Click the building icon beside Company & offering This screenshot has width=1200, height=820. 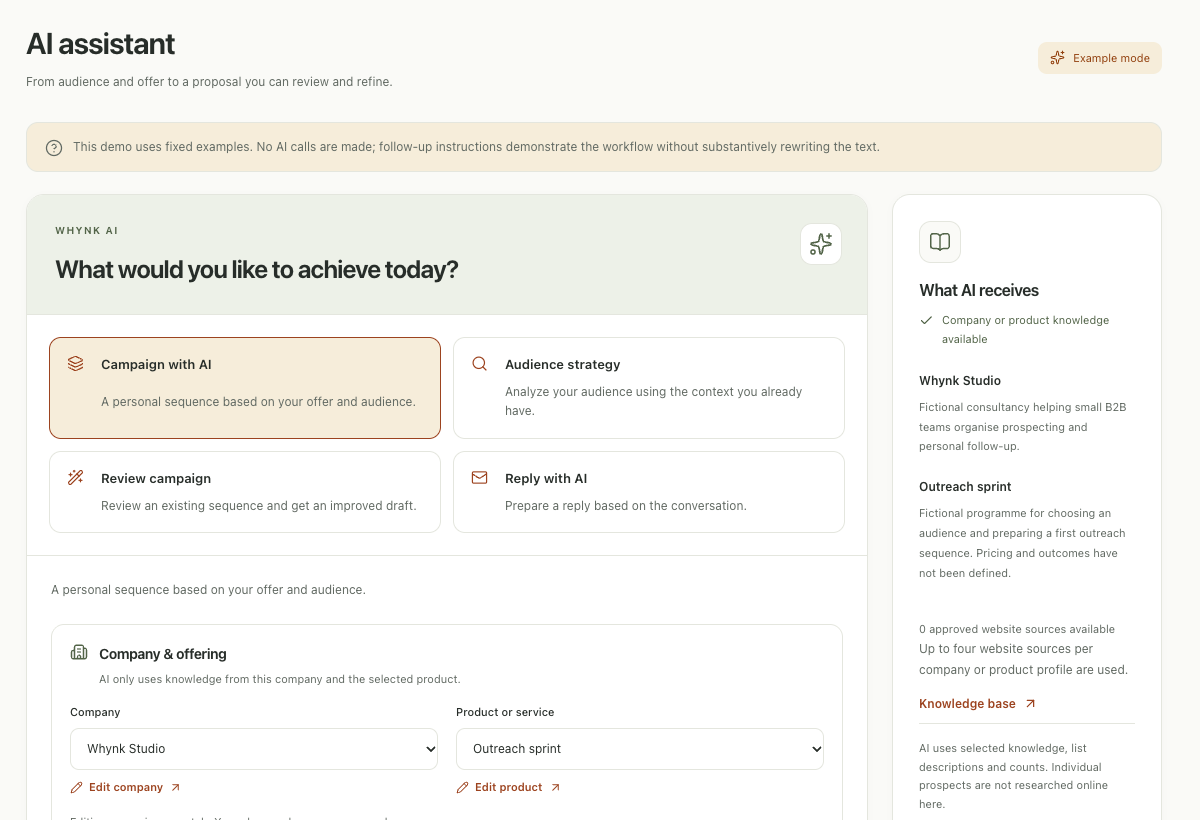click(x=79, y=653)
